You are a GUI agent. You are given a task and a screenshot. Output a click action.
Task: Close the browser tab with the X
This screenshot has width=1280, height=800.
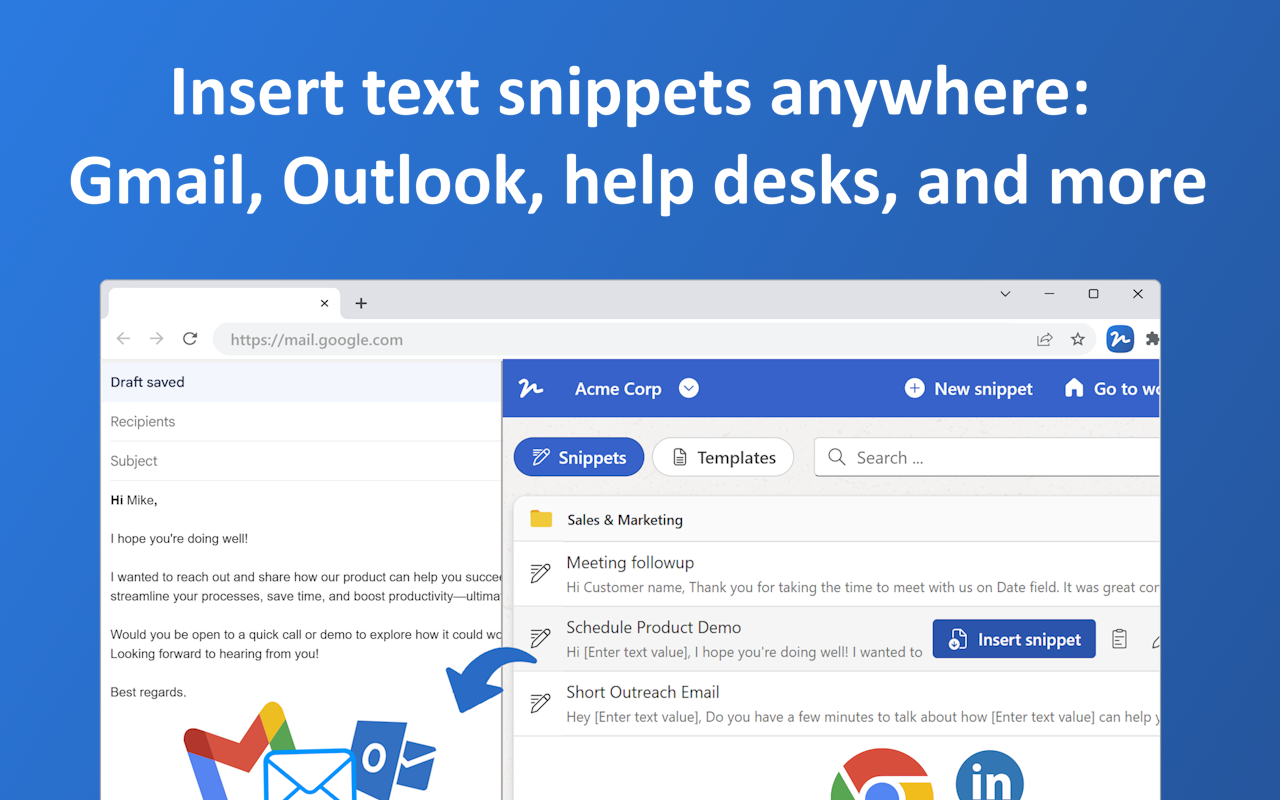[324, 303]
